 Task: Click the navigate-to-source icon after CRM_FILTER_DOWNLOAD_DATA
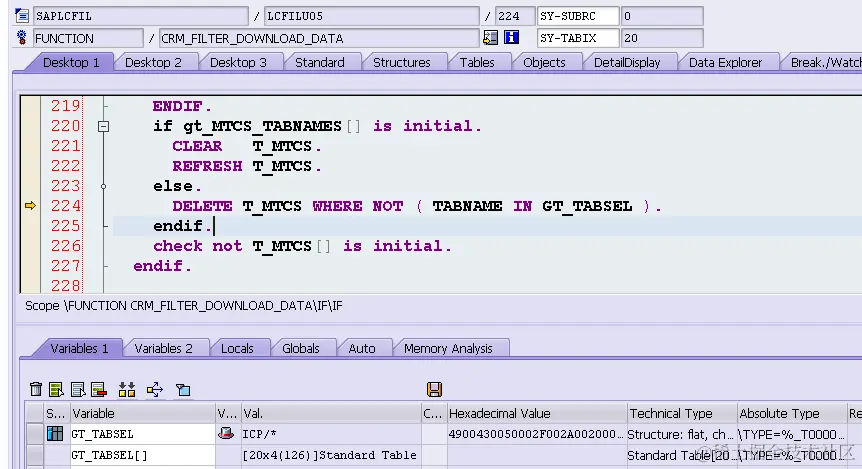490,37
